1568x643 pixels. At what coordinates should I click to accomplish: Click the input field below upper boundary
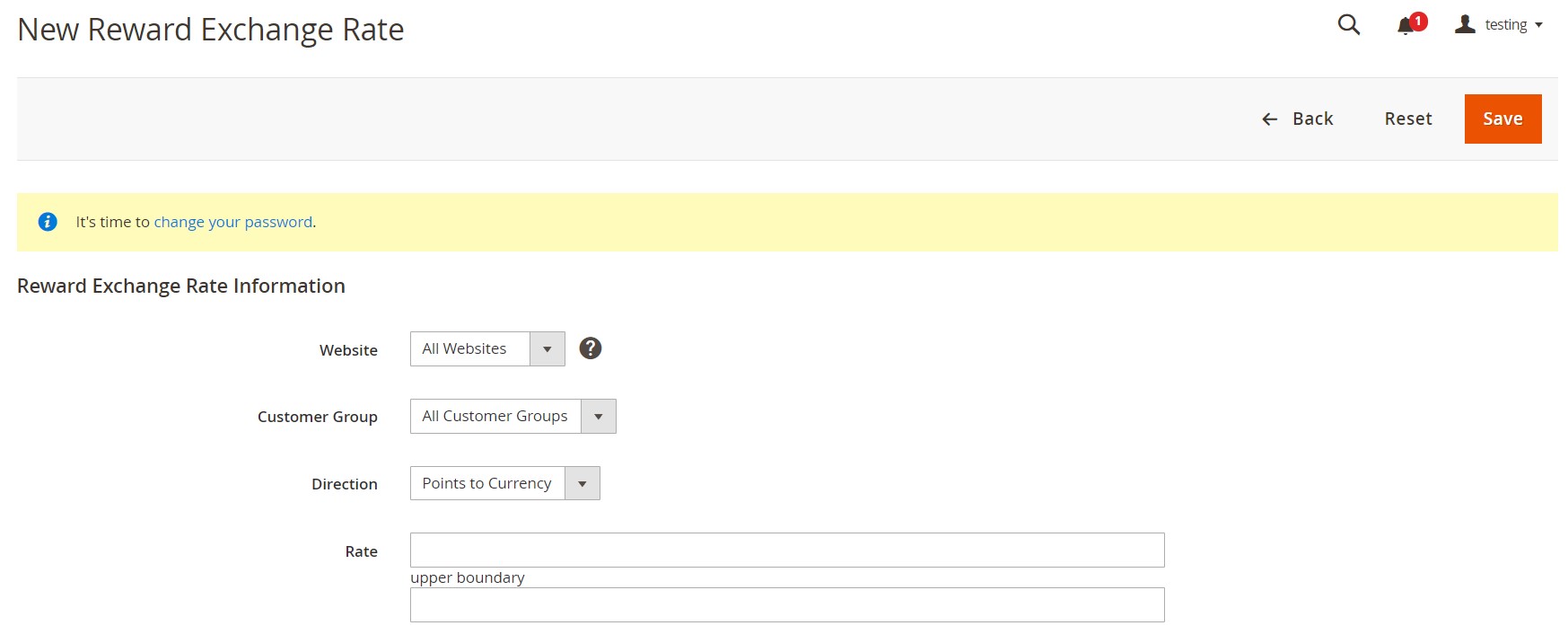click(787, 605)
